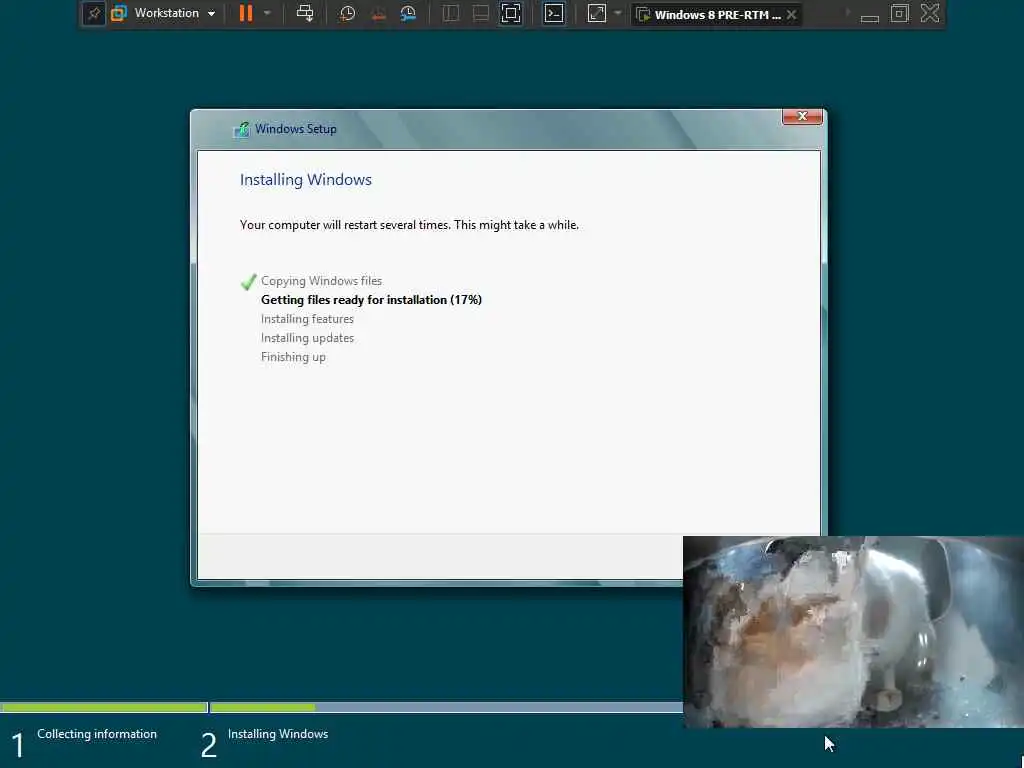Toggle full screen mode

click(511, 13)
